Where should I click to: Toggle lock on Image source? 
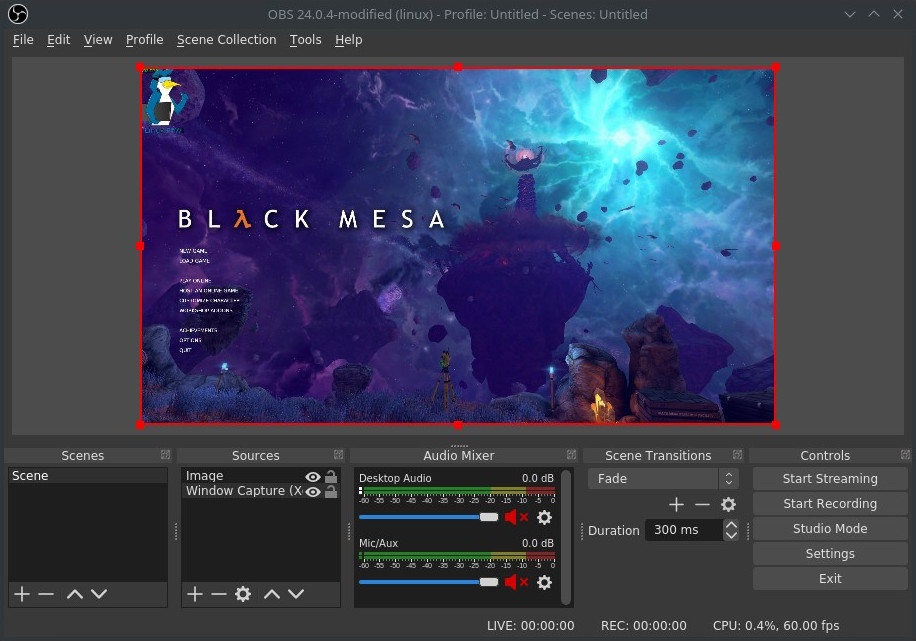331,476
